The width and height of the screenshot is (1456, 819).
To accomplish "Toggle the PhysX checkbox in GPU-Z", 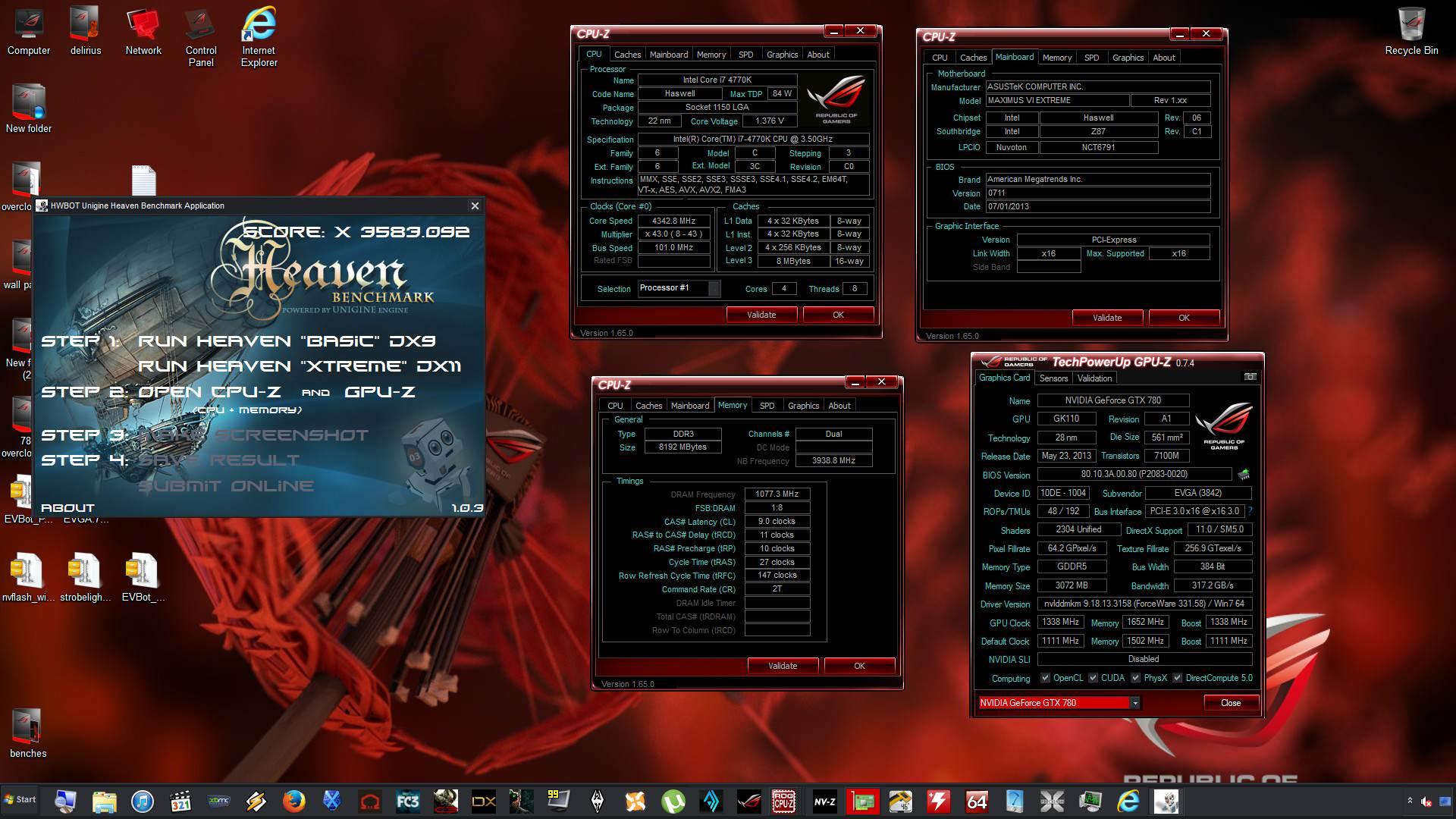I will click(x=1135, y=678).
